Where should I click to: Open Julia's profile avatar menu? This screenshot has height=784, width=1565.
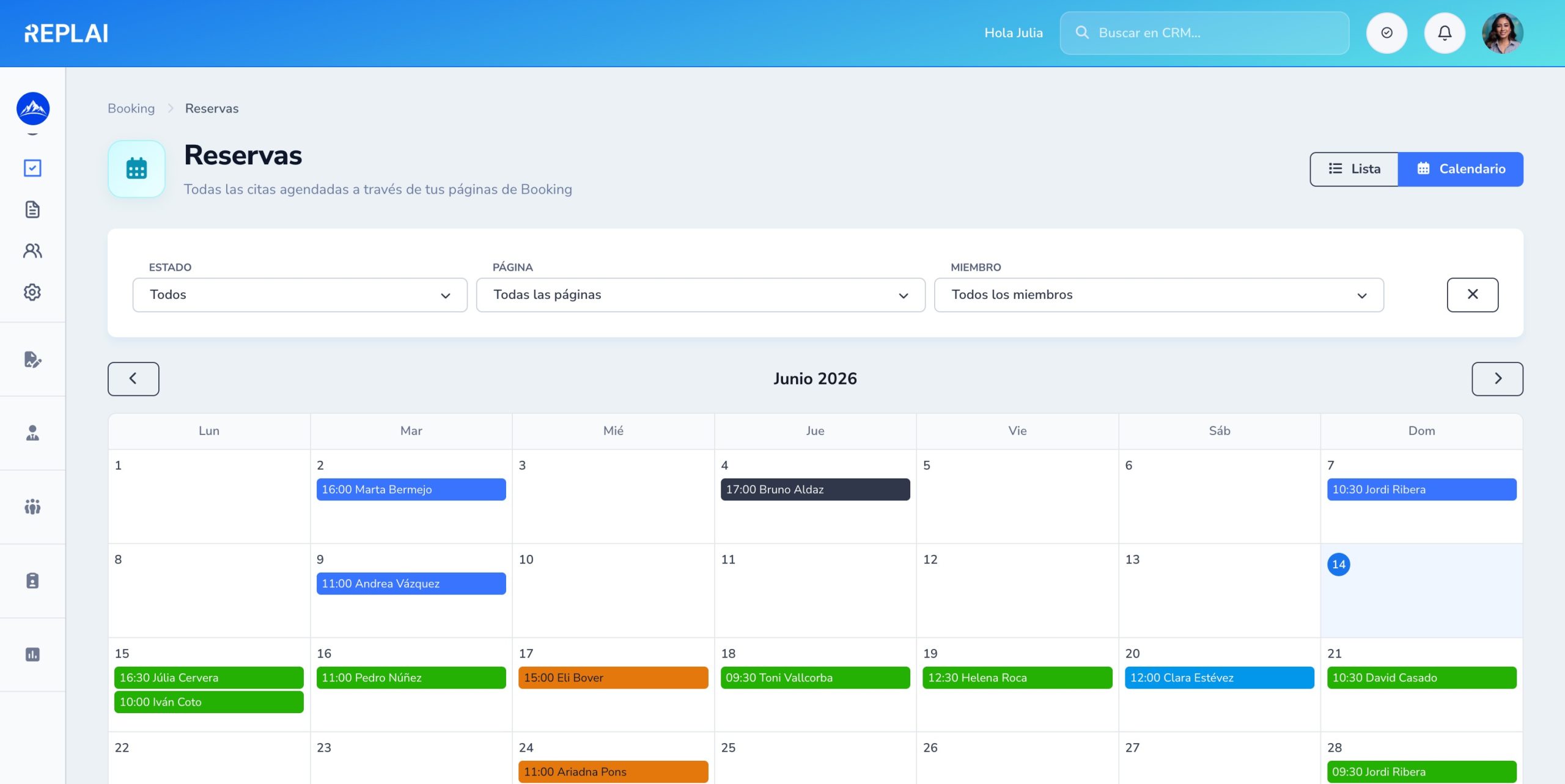coord(1503,33)
